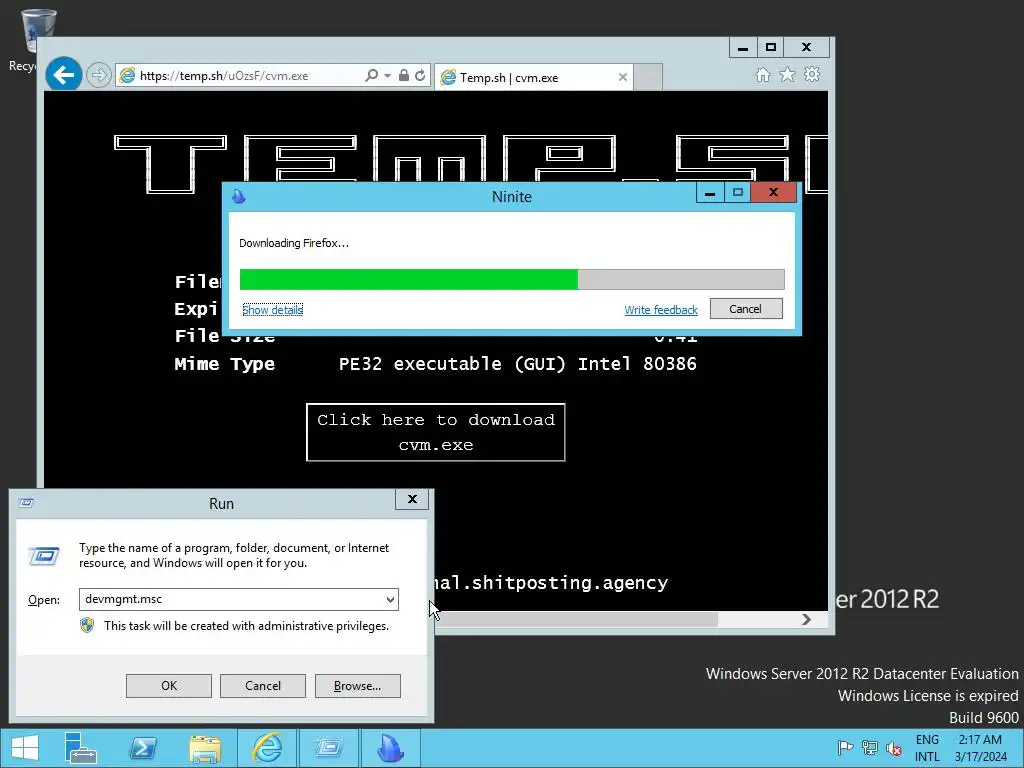Close the Temp.sh | cvm.exe tab
The height and width of the screenshot is (768, 1024).
coord(622,77)
